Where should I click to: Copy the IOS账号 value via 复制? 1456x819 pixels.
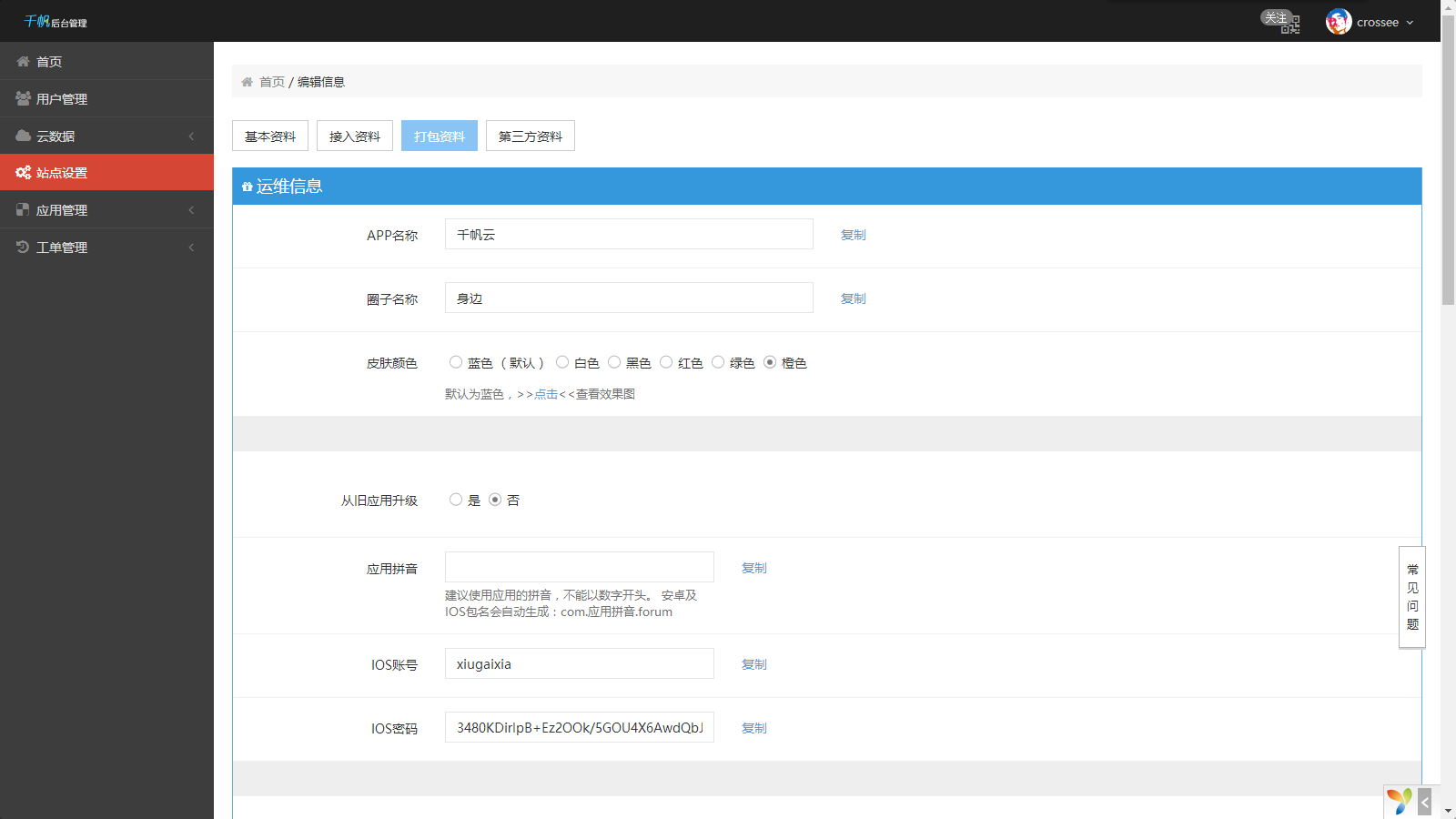click(754, 664)
